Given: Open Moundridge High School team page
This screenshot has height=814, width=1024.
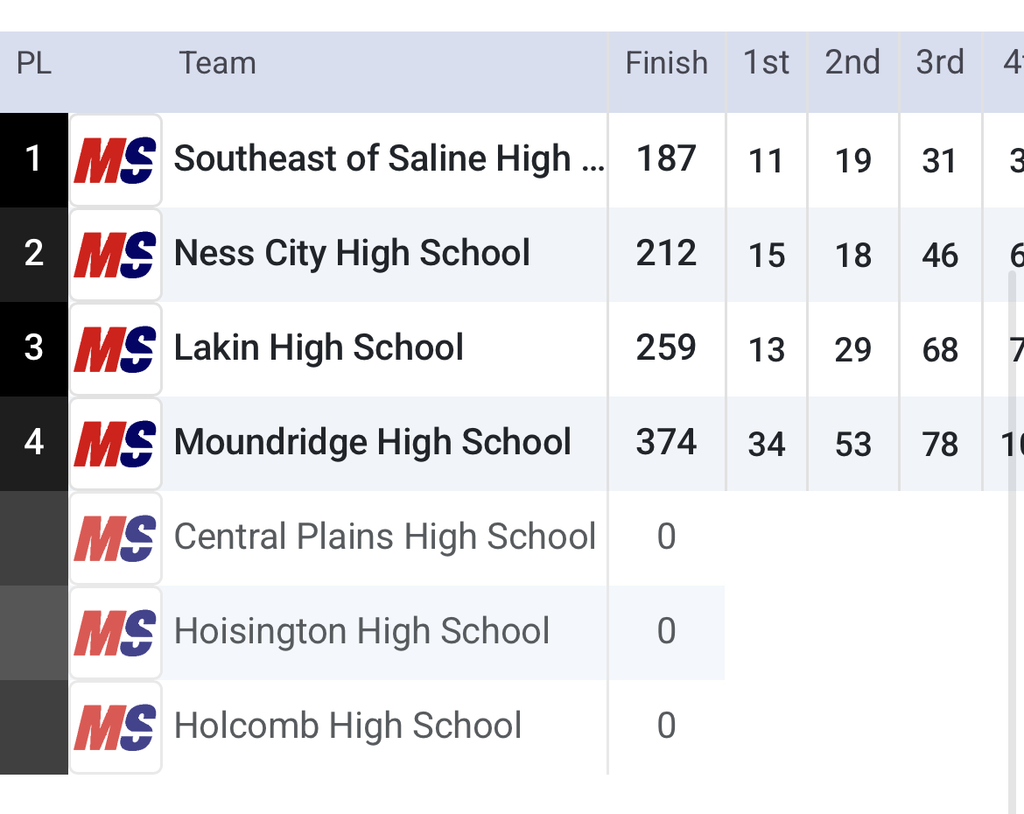Looking at the screenshot, I should coord(372,442).
